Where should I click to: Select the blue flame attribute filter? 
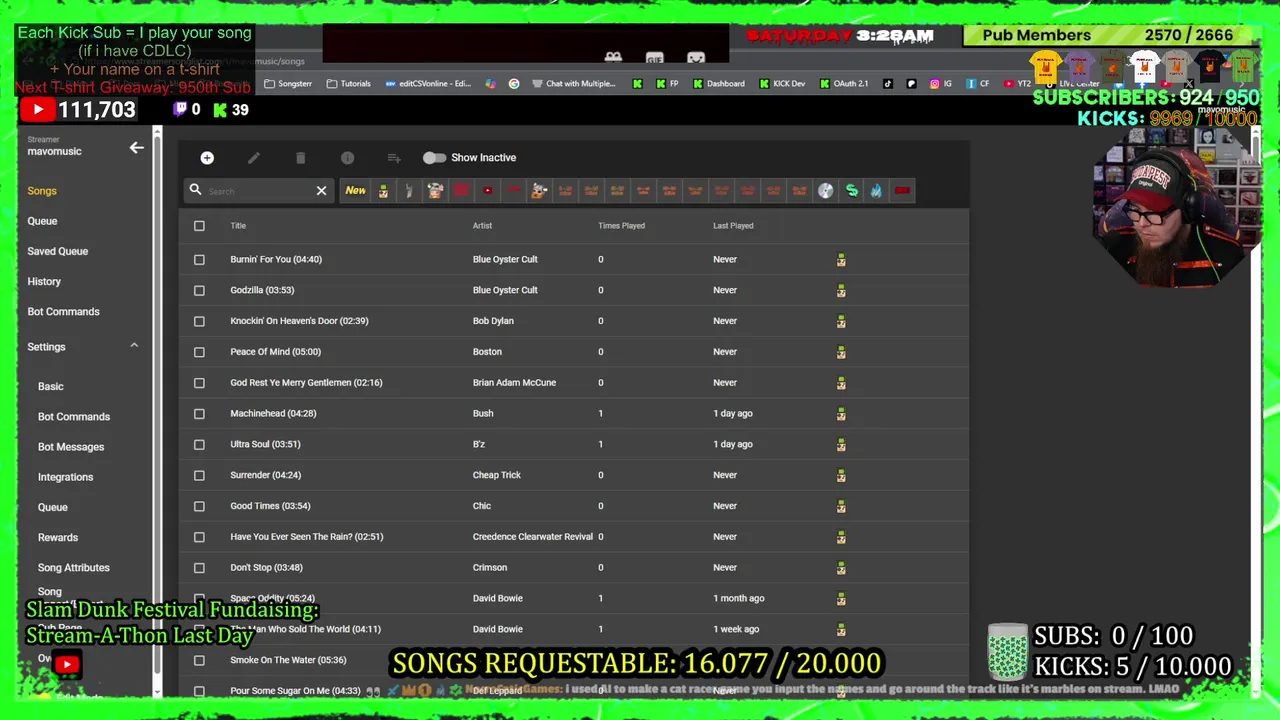[x=876, y=190]
